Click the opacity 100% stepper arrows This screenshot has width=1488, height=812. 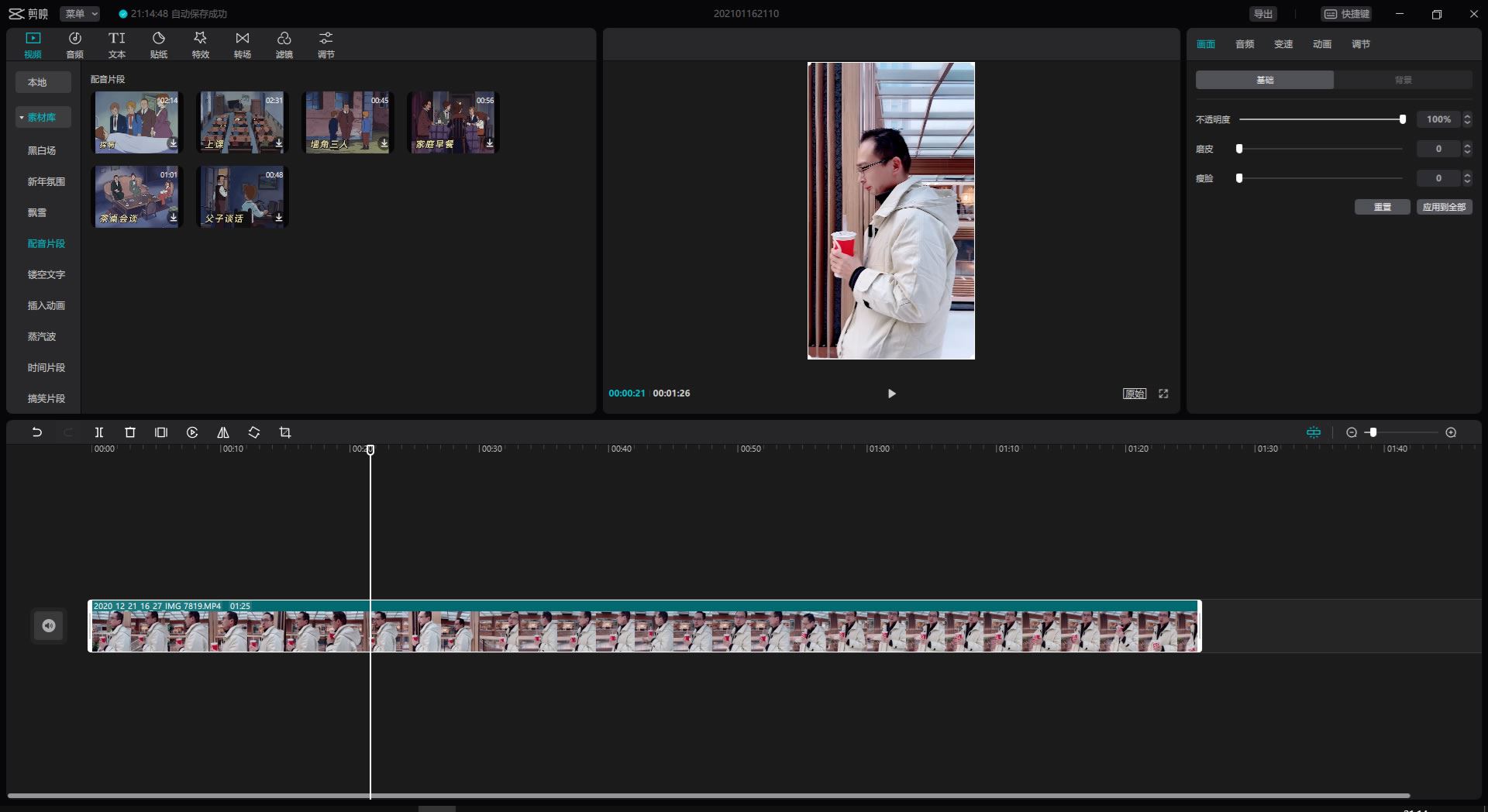point(1467,119)
